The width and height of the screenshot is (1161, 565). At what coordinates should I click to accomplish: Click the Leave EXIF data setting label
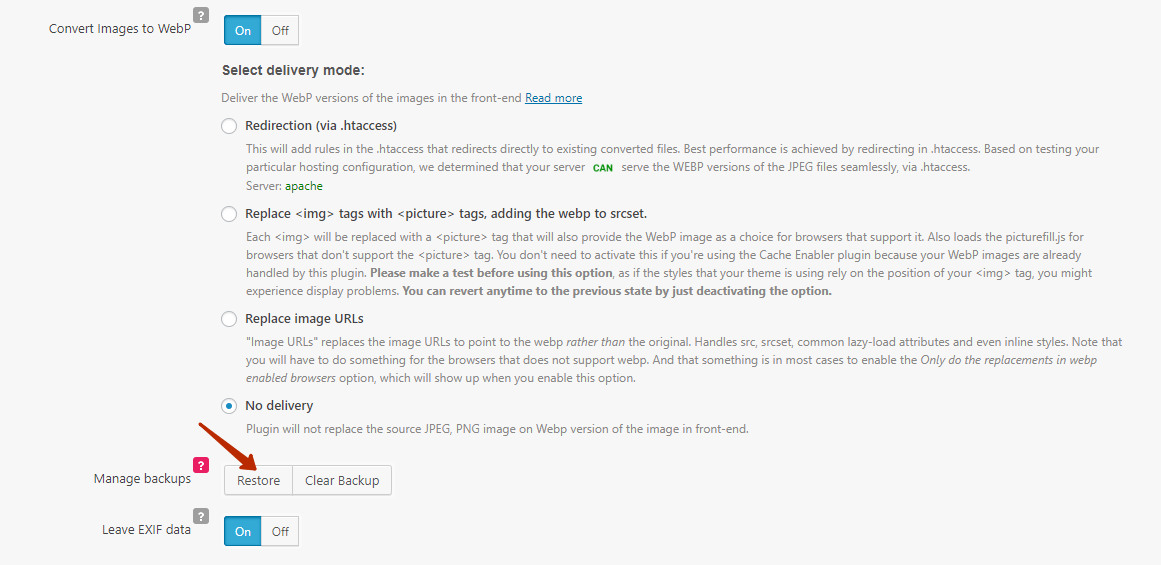pyautogui.click(x=146, y=530)
